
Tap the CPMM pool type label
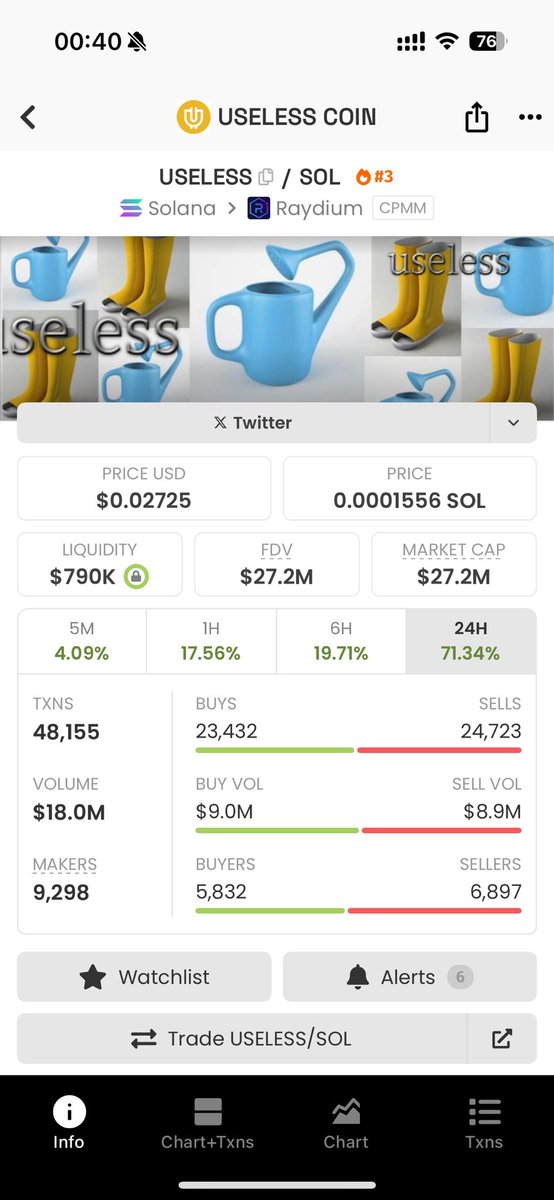click(x=403, y=208)
